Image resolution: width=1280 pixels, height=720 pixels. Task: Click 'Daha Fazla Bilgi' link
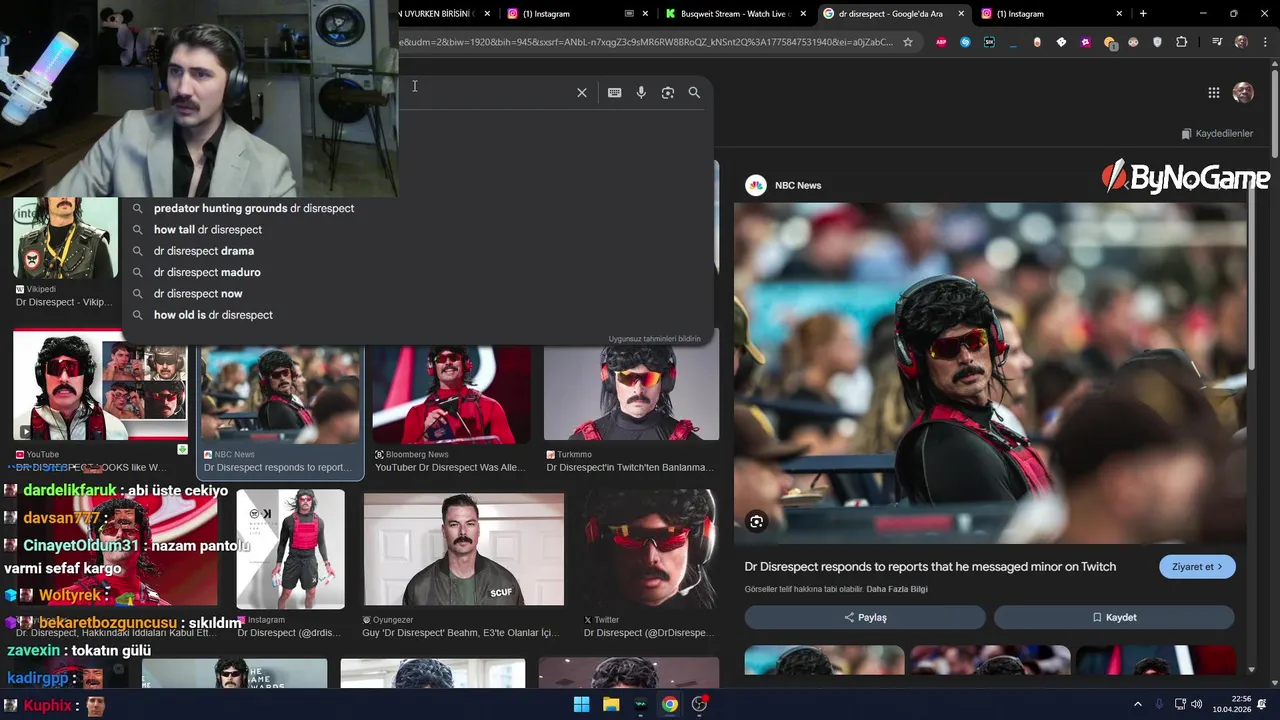tap(897, 589)
